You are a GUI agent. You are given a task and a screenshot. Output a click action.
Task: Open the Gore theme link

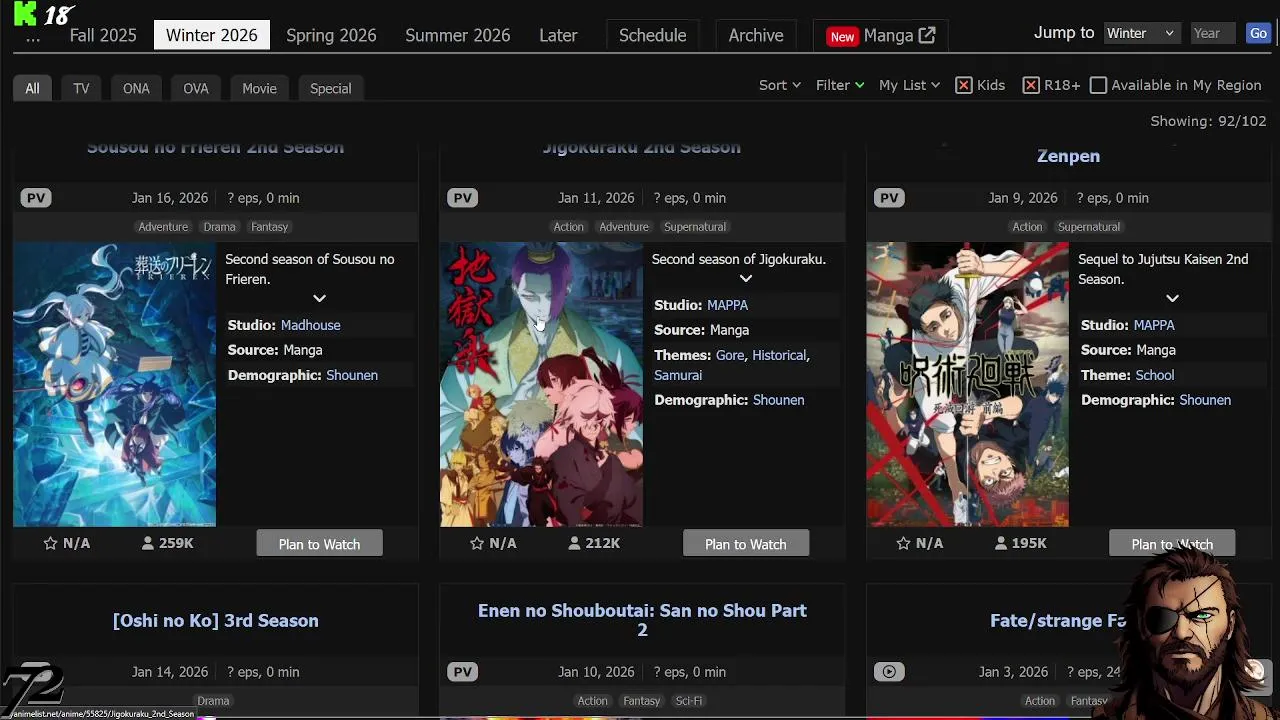point(730,355)
